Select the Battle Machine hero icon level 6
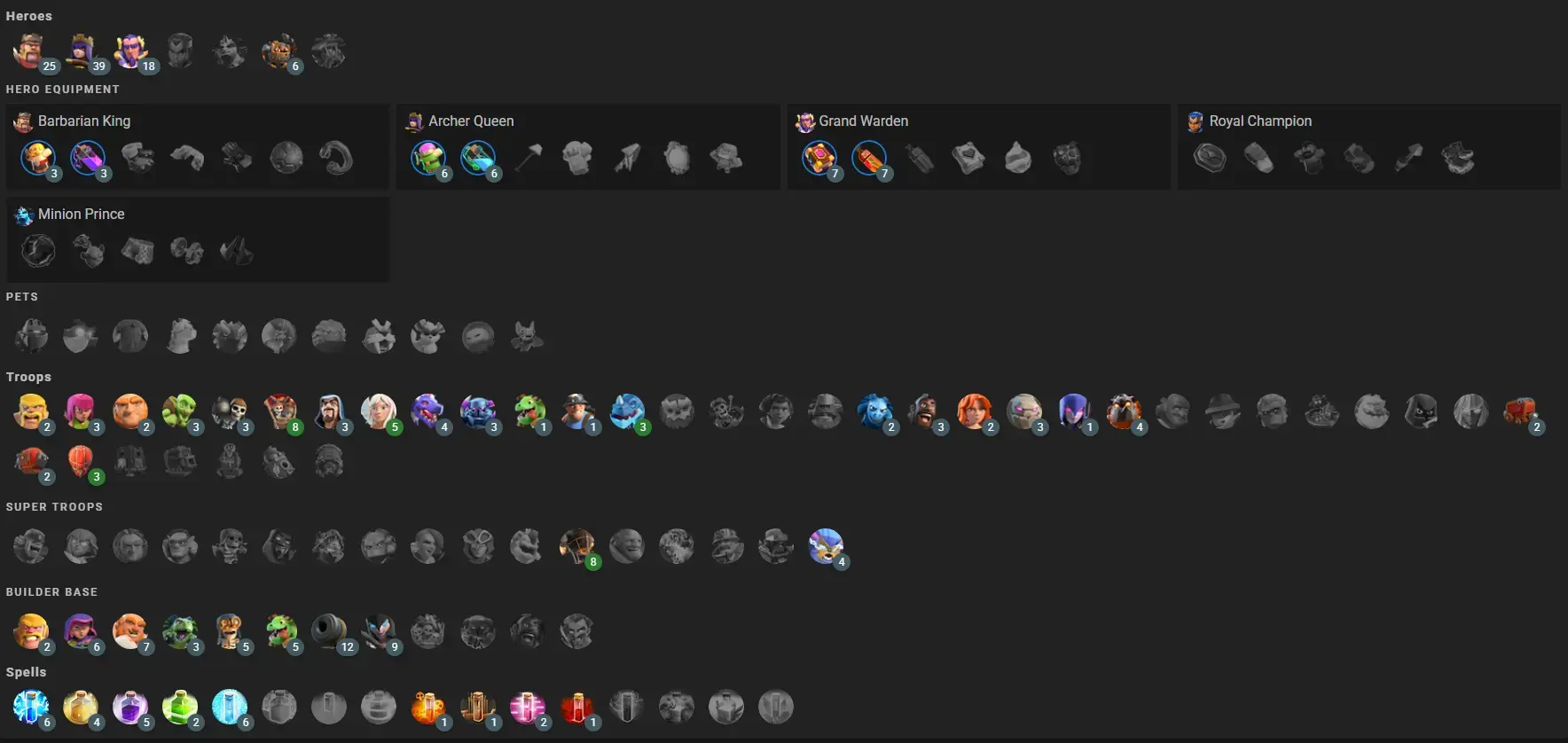Screen dimensions: 1568x743 (x=279, y=51)
